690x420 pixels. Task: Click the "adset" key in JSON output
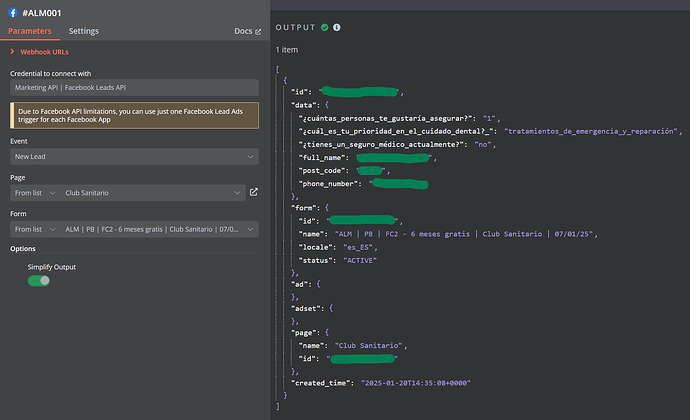tap(306, 309)
